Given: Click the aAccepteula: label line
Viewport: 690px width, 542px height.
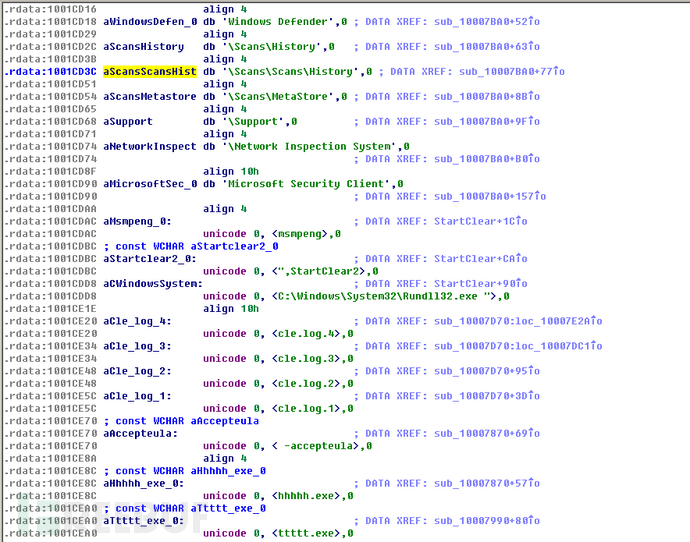Looking at the screenshot, I should (x=140, y=433).
